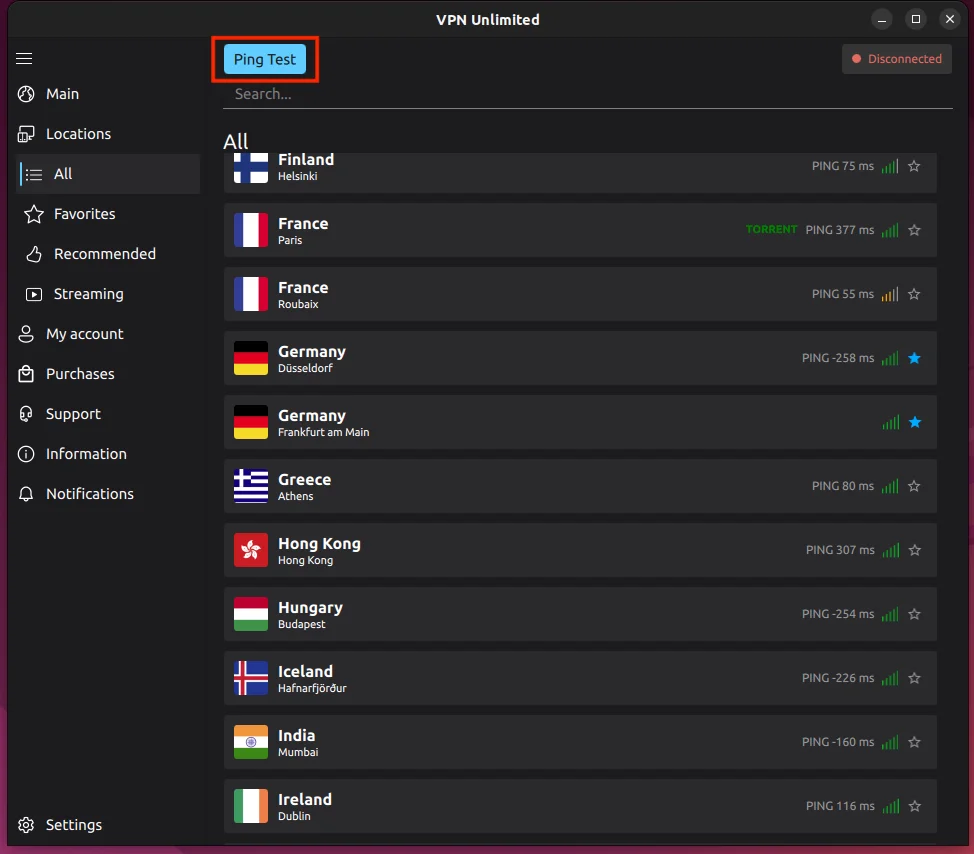
Task: Switch to Streaming servers list
Action: pyautogui.click(x=88, y=294)
